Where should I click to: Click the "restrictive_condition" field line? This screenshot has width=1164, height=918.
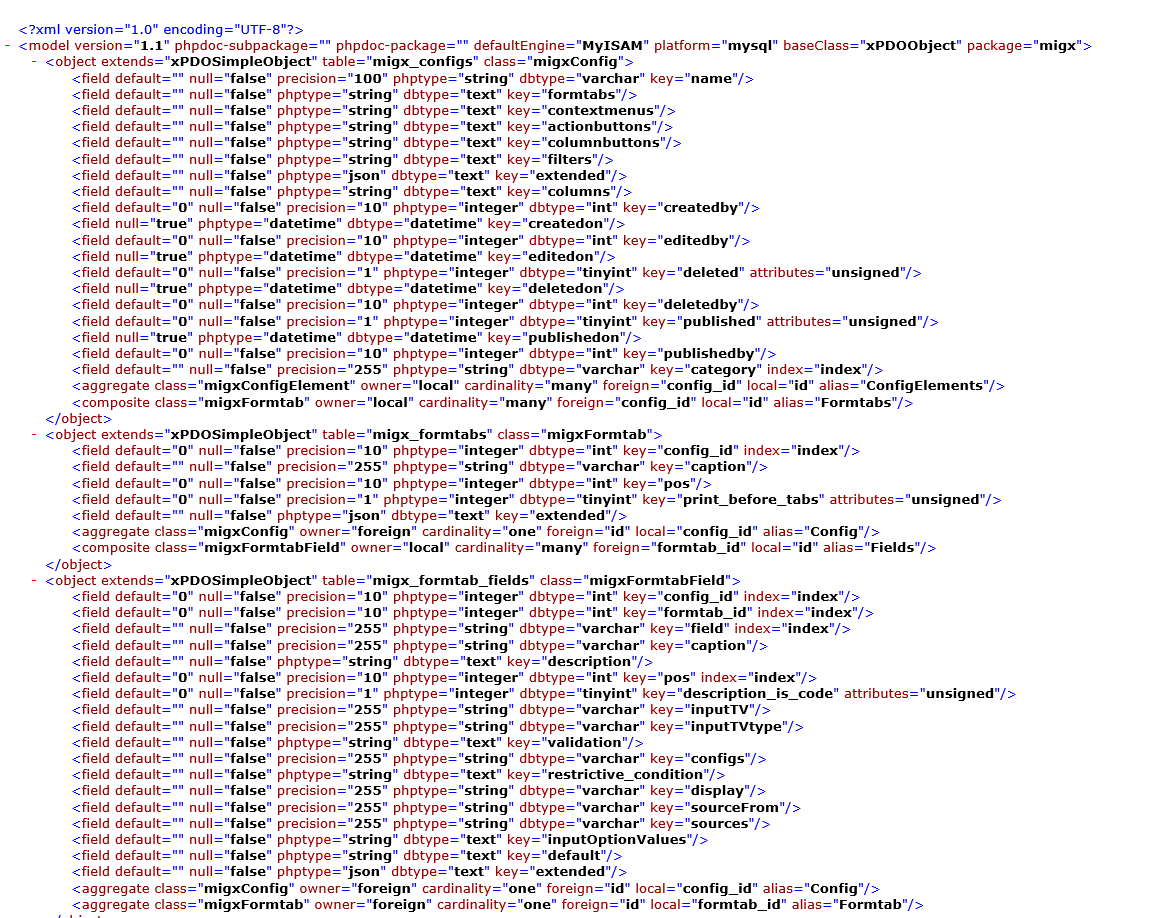399,775
